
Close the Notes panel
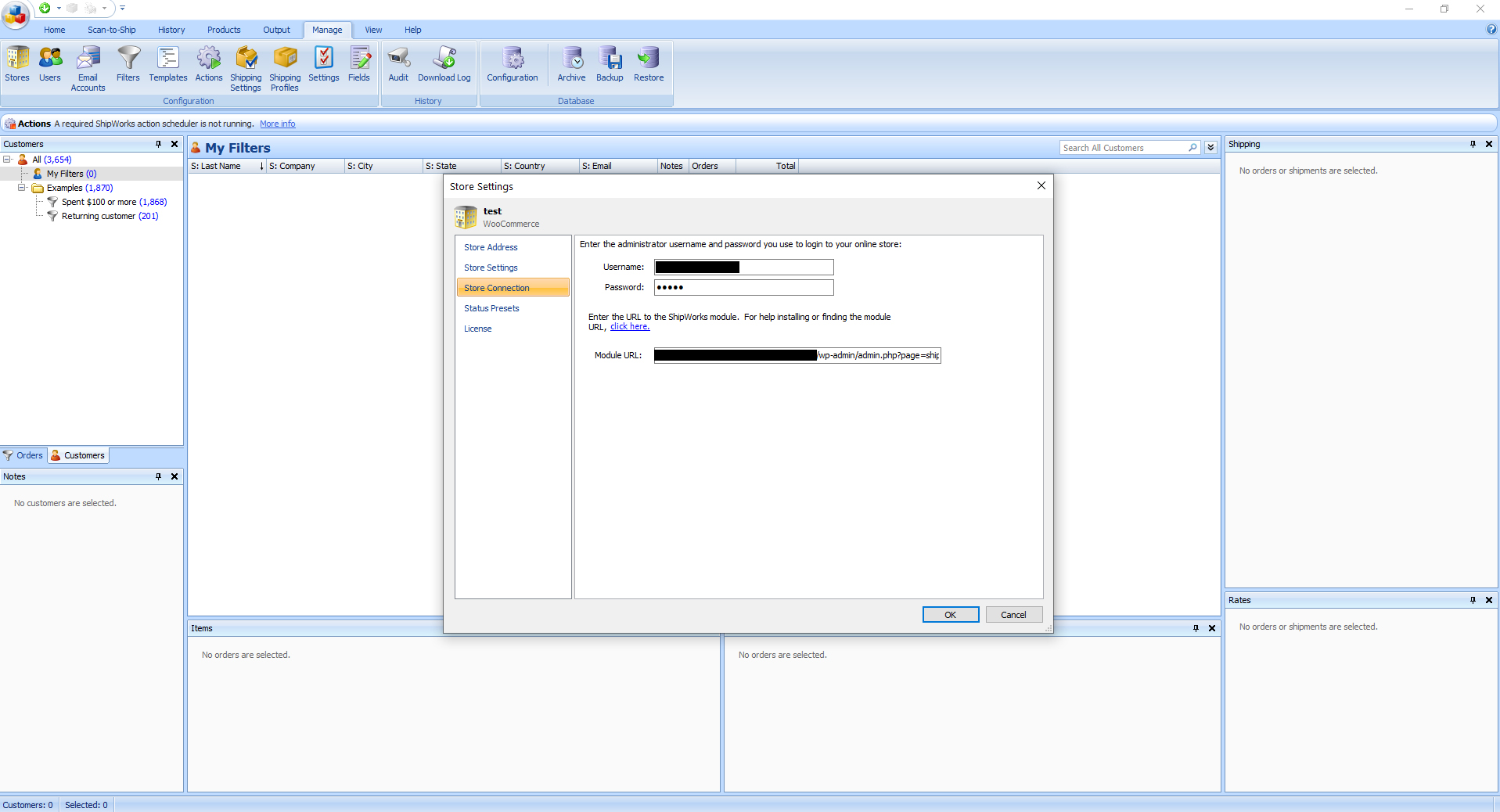[174, 476]
